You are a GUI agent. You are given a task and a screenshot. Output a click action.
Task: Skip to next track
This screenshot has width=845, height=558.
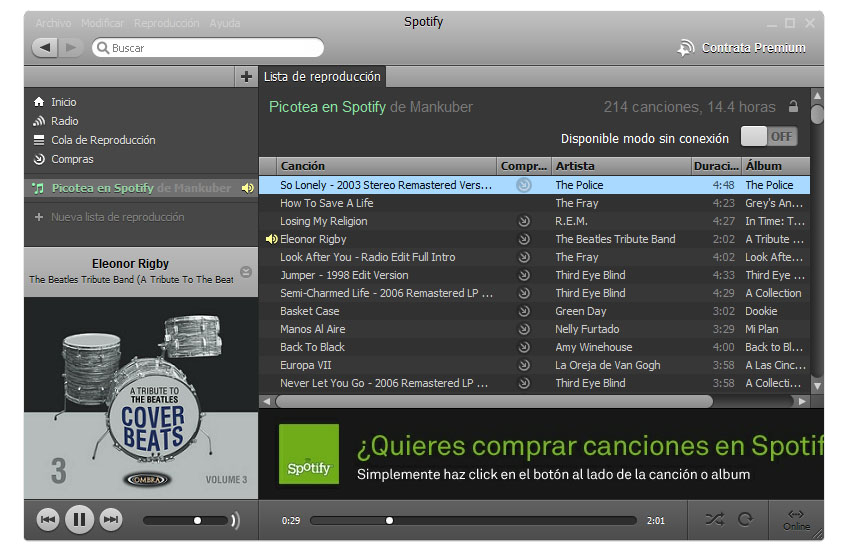click(x=111, y=520)
